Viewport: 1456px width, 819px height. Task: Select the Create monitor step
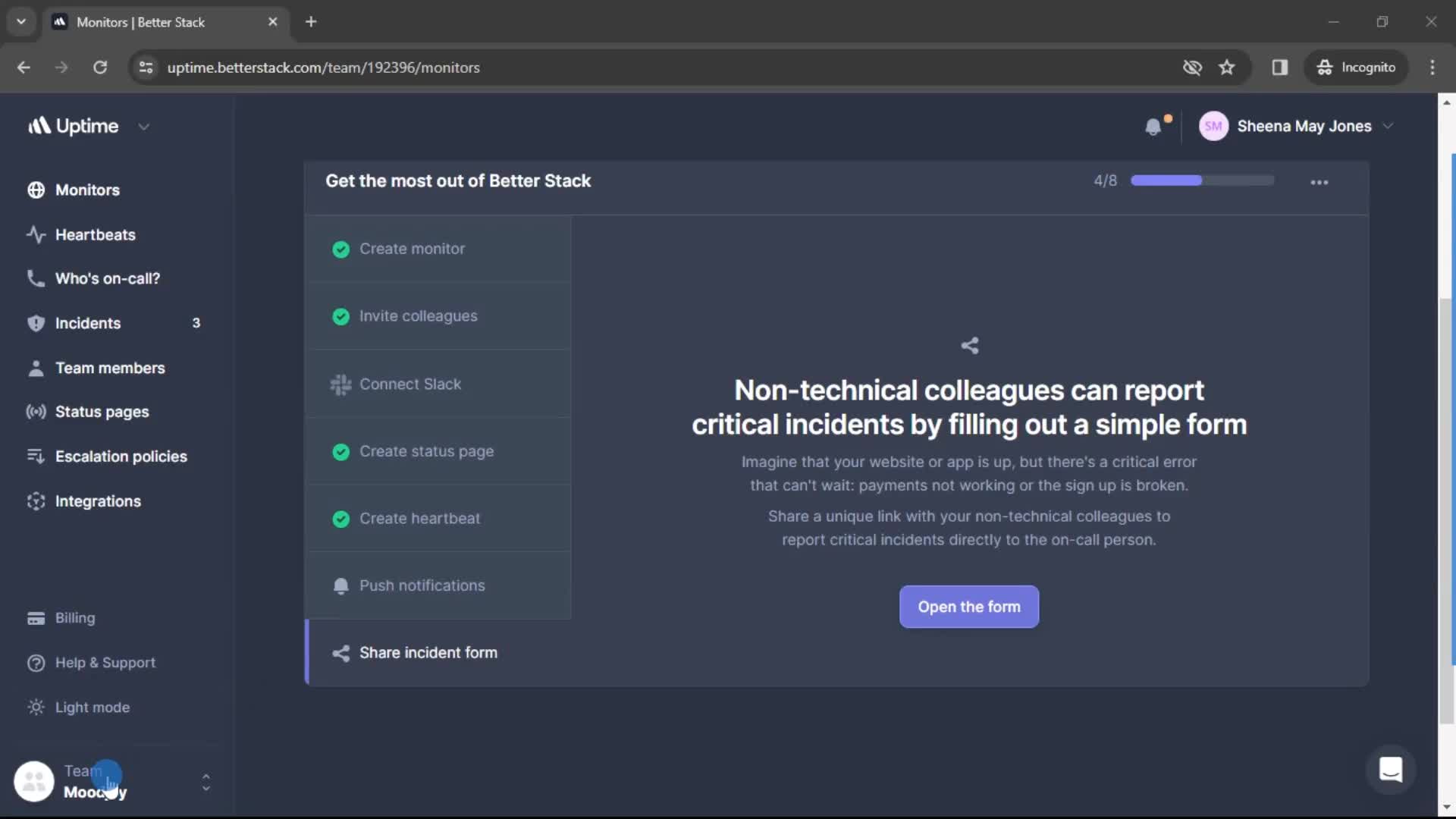click(438, 249)
